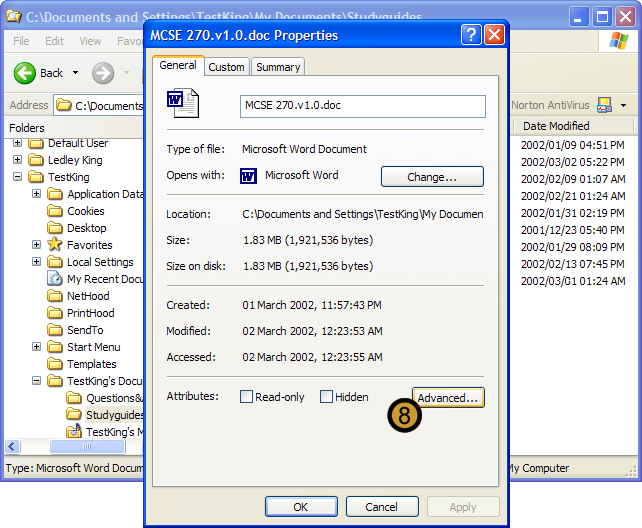The height and width of the screenshot is (528, 642).
Task: Switch to the Custom tab
Action: coord(226,67)
